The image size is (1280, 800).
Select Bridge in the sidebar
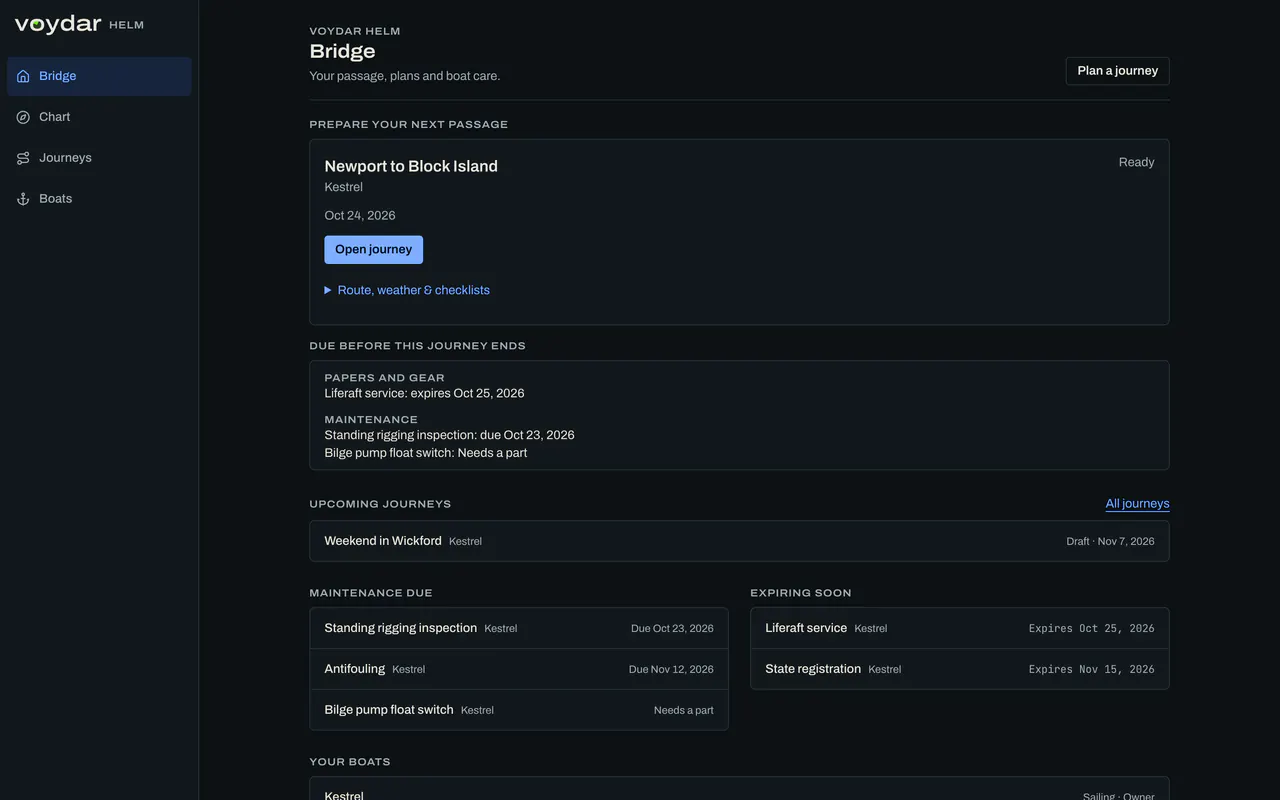pyautogui.click(x=99, y=76)
